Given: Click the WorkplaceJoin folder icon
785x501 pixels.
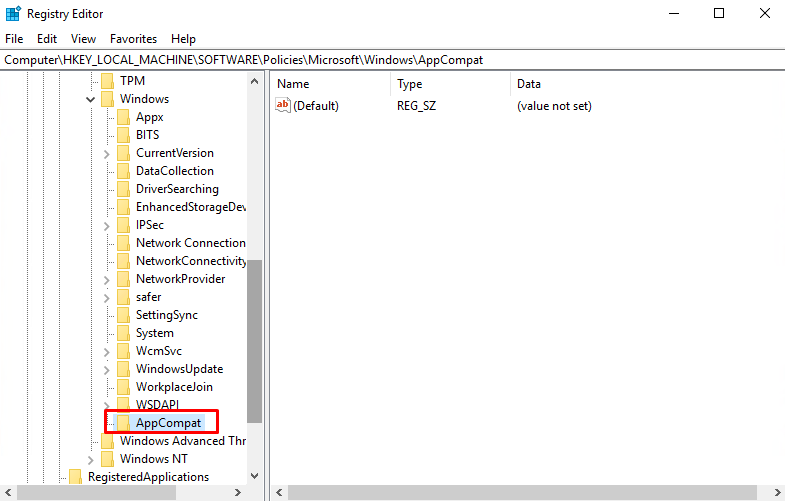Looking at the screenshot, I should click(123, 387).
